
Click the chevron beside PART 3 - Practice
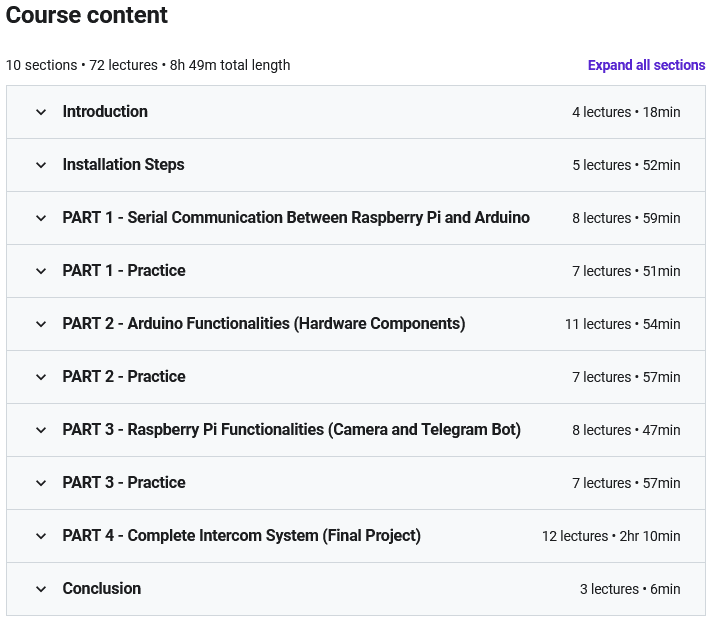tap(41, 483)
